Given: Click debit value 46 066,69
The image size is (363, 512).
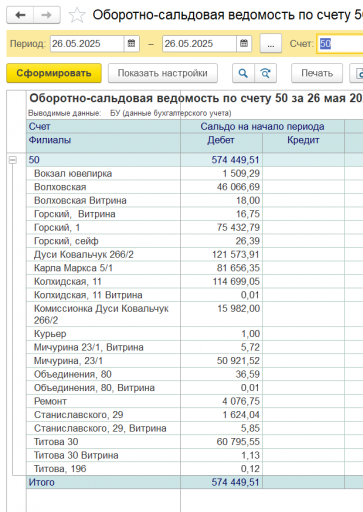Looking at the screenshot, I should point(238,187).
